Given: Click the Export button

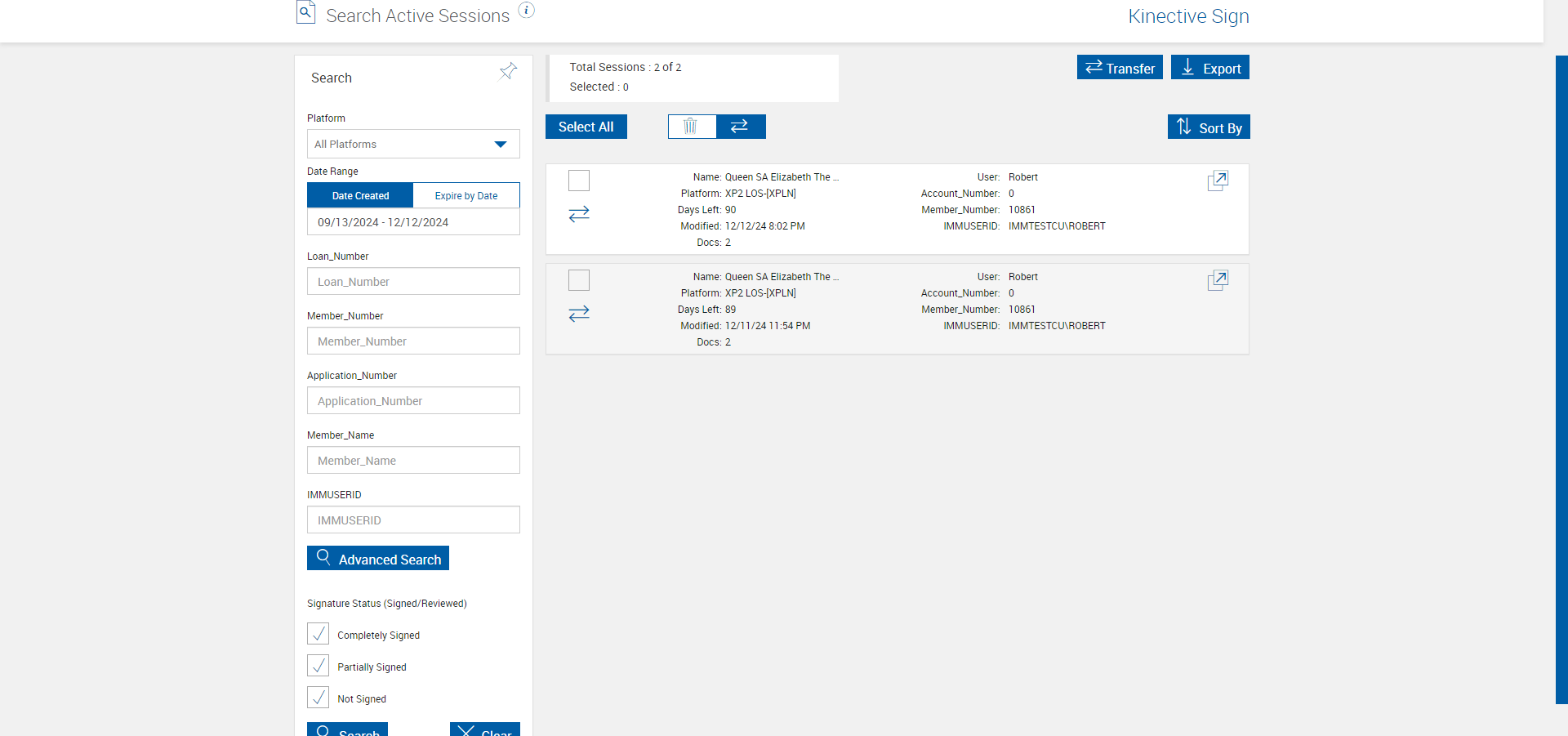Looking at the screenshot, I should click(x=1210, y=68).
